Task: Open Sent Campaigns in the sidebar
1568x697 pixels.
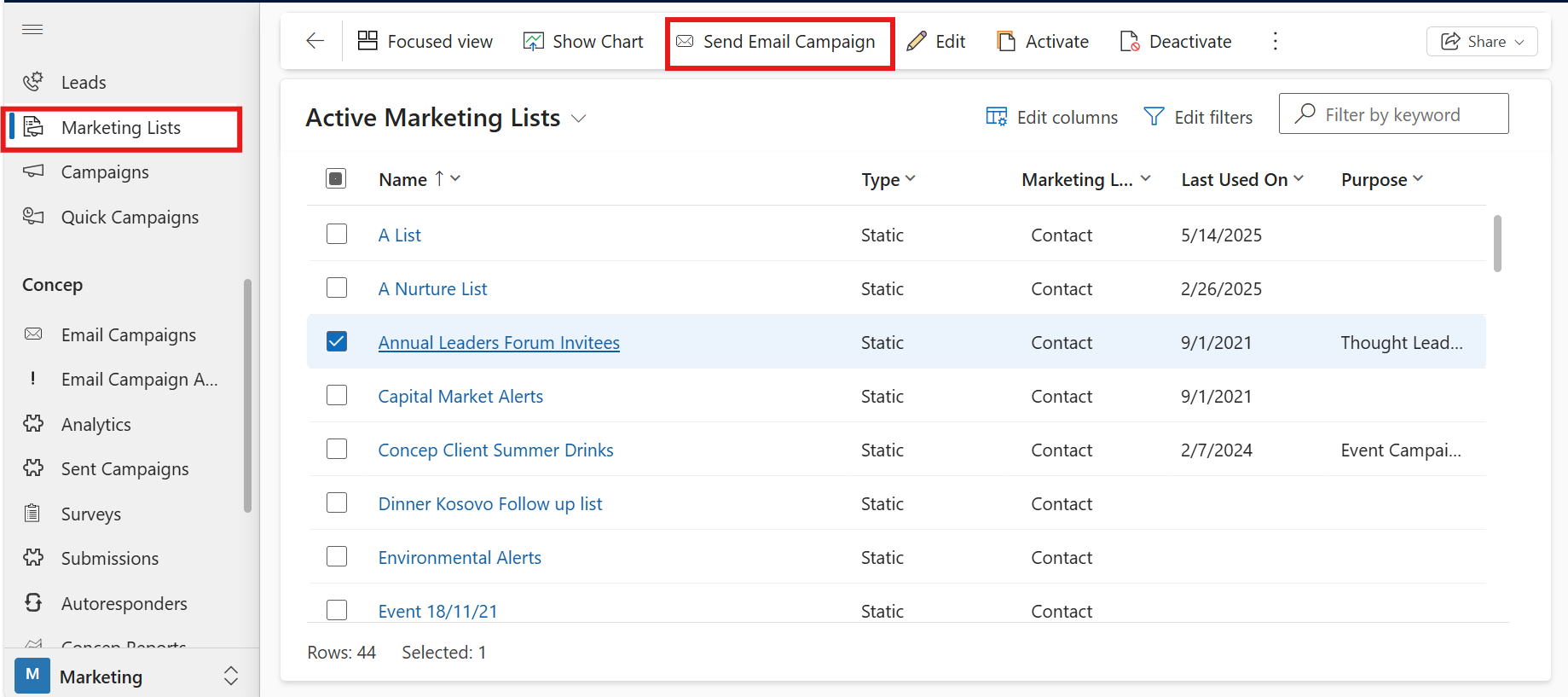Action: click(124, 468)
